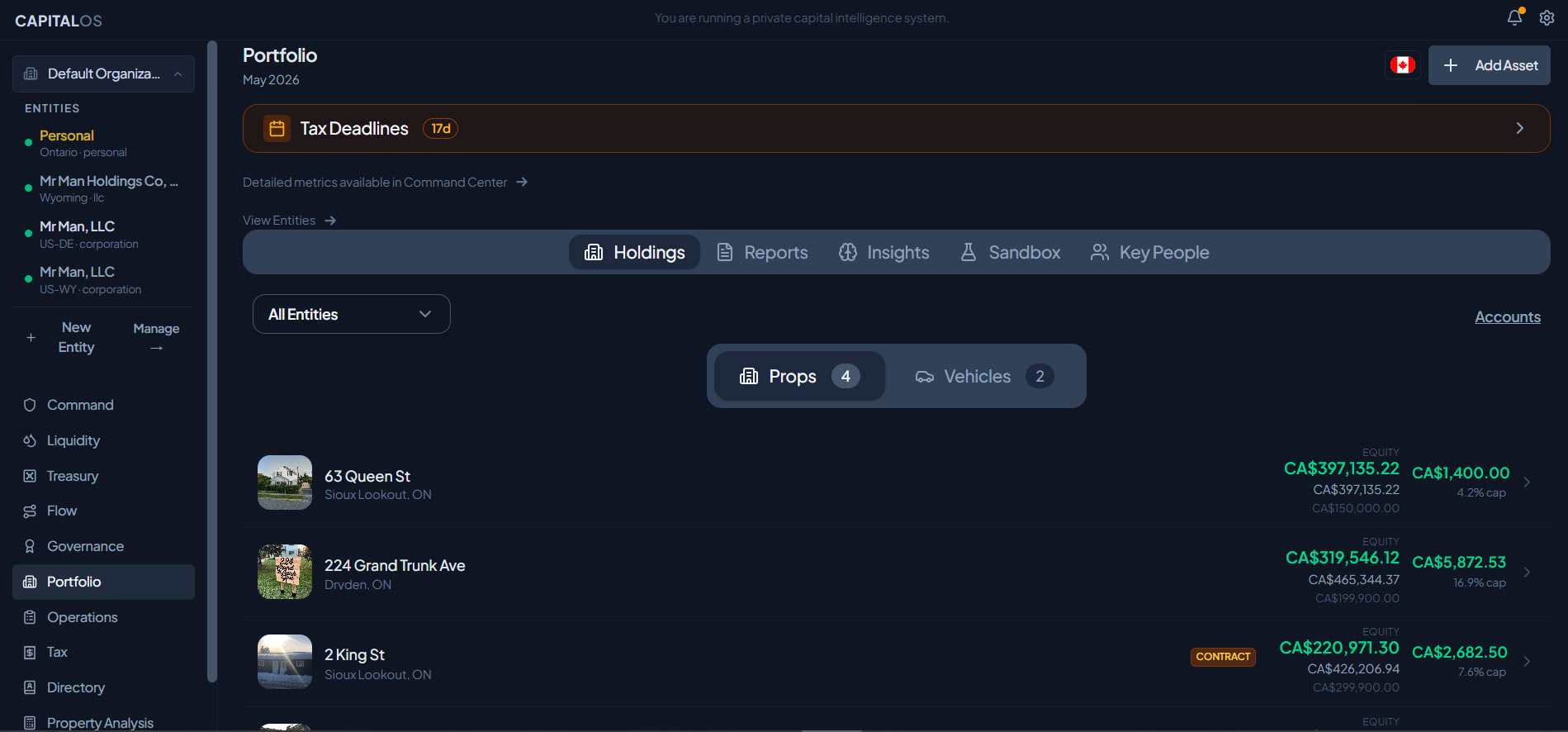Viewport: 1568px width, 732px height.
Task: Open the All Entities dropdown
Action: point(352,314)
